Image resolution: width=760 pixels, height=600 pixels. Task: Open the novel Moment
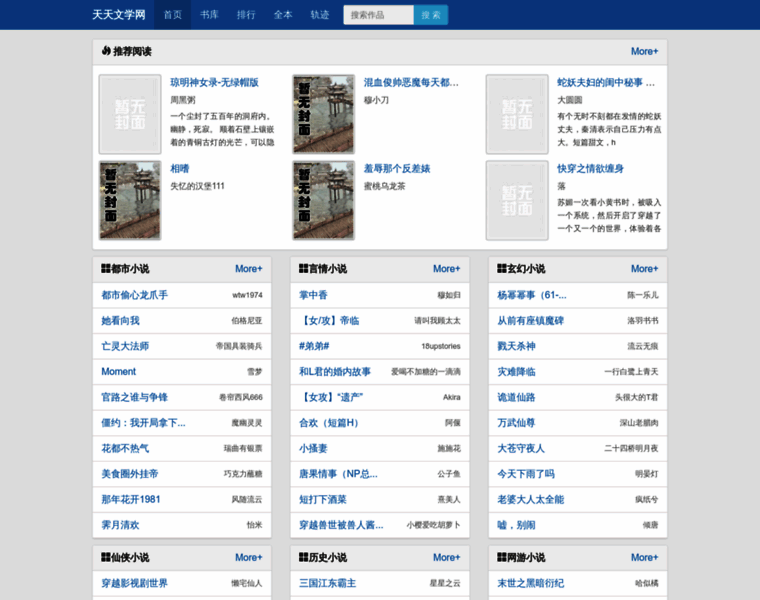click(118, 372)
